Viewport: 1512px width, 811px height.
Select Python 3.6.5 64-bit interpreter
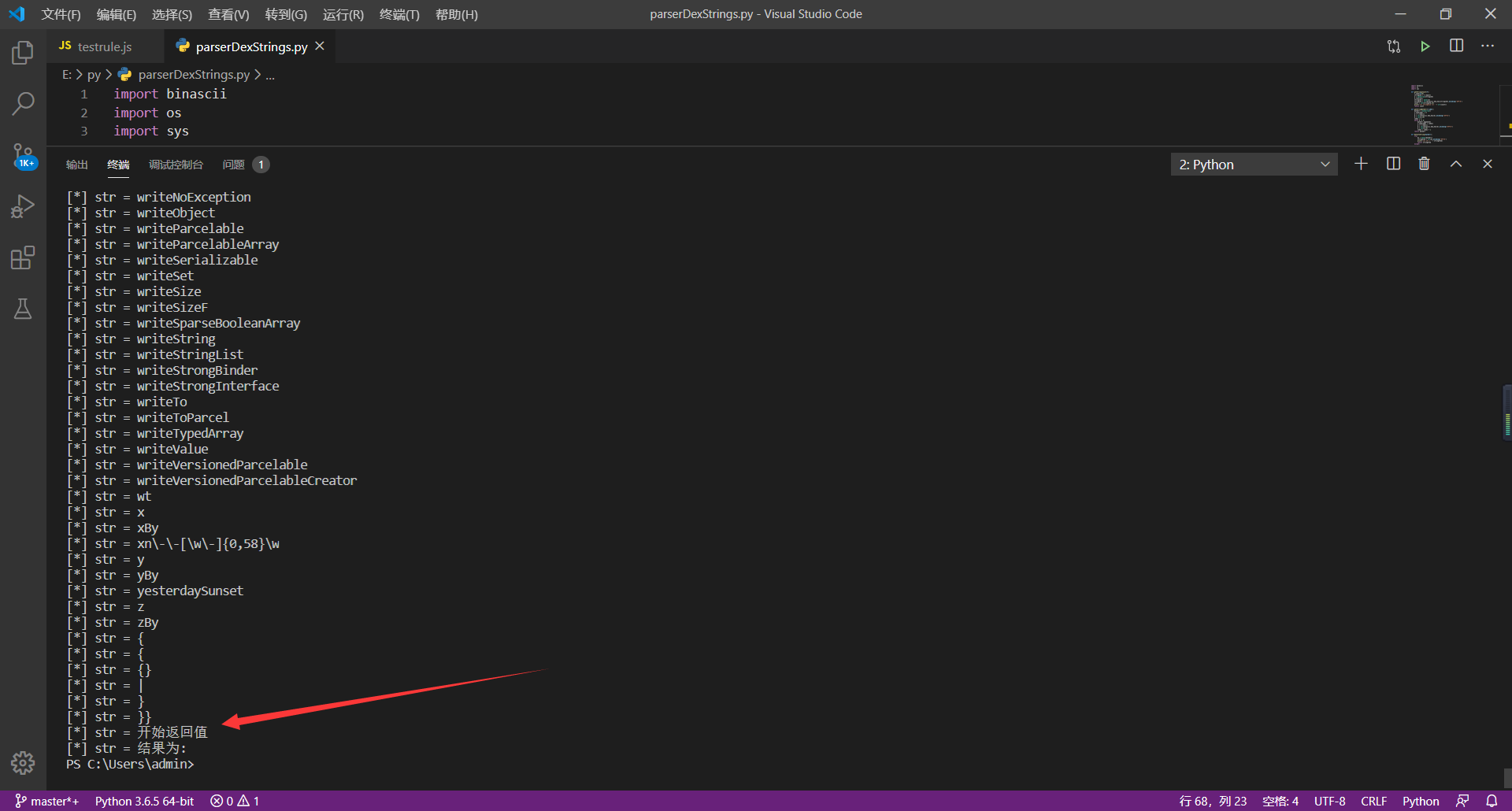[144, 801]
